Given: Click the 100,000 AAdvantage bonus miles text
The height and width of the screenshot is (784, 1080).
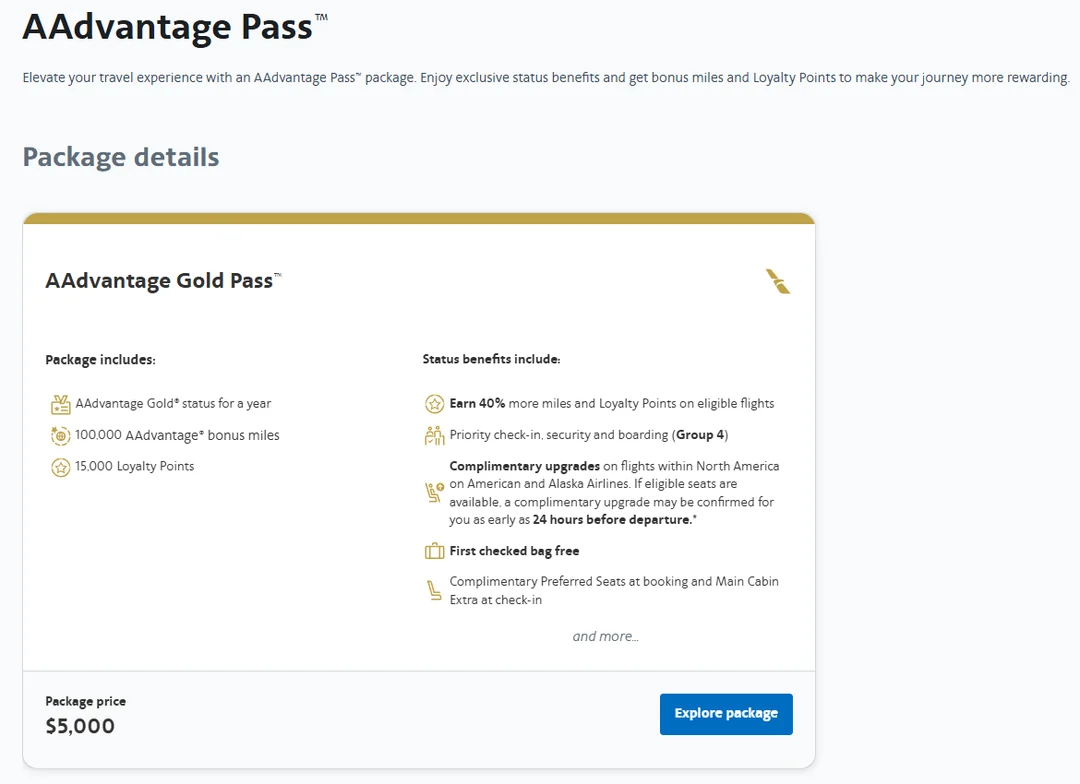Looking at the screenshot, I should [x=177, y=436].
